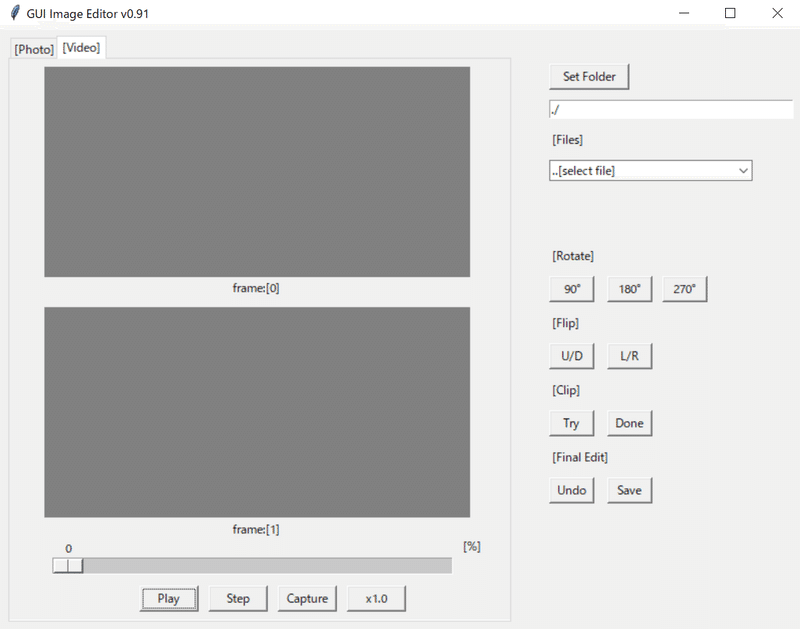
Task: Start video playback with Play
Action: pyautogui.click(x=169, y=598)
